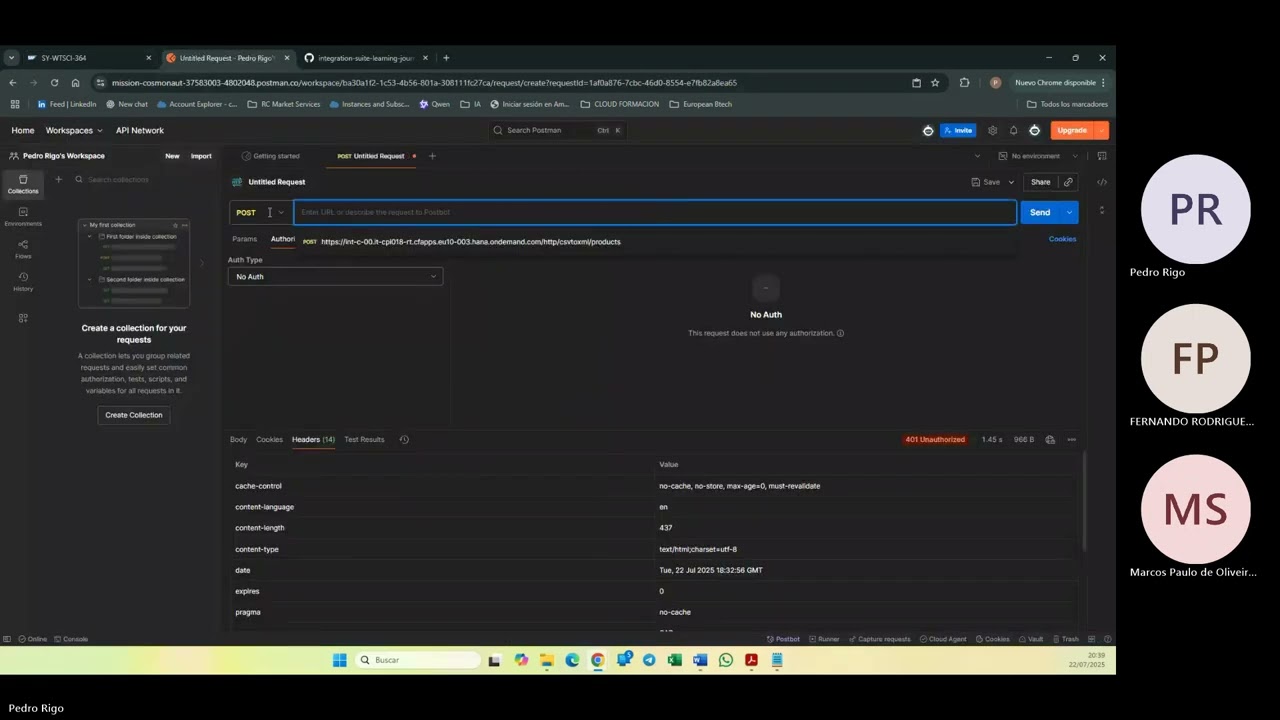1280x720 pixels.
Task: Open the code snippet panel icon
Action: tap(1102, 182)
